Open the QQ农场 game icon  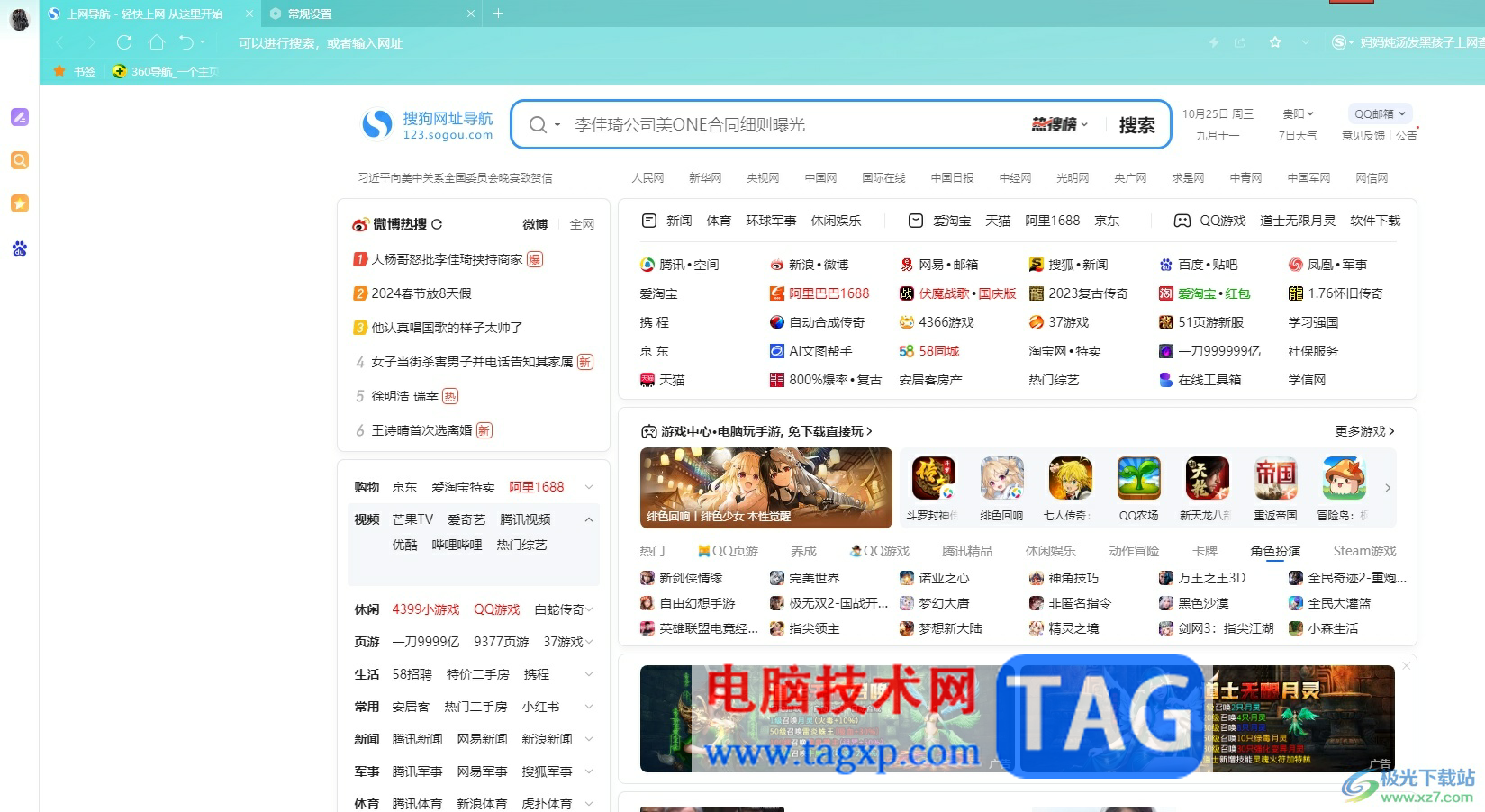click(x=1139, y=478)
